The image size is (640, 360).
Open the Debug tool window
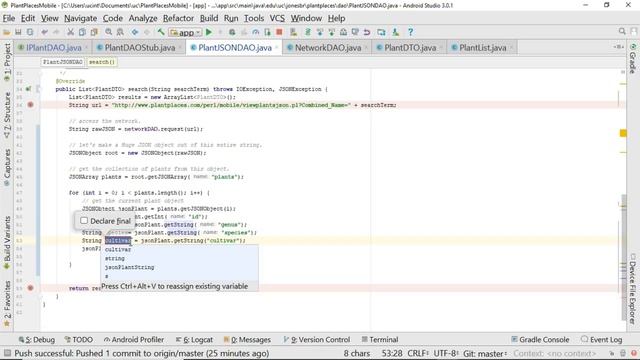point(37,340)
